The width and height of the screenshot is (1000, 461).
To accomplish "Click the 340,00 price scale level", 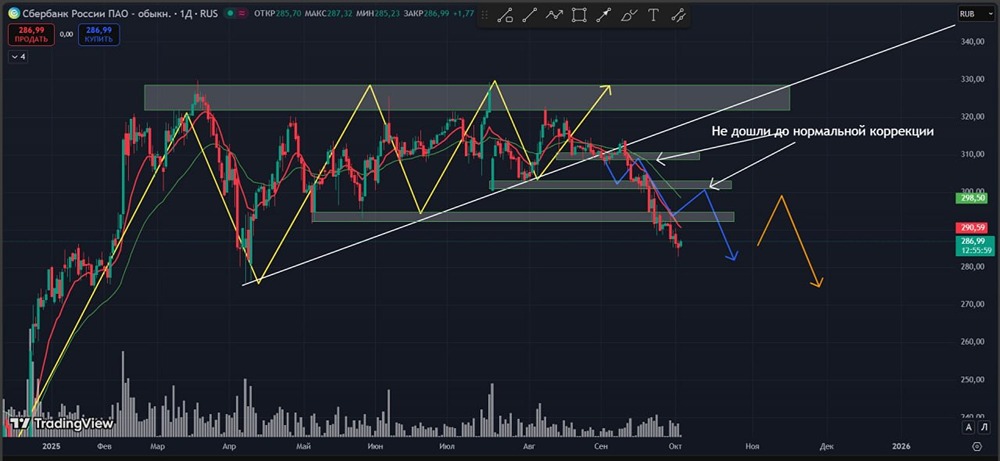I will pos(974,41).
